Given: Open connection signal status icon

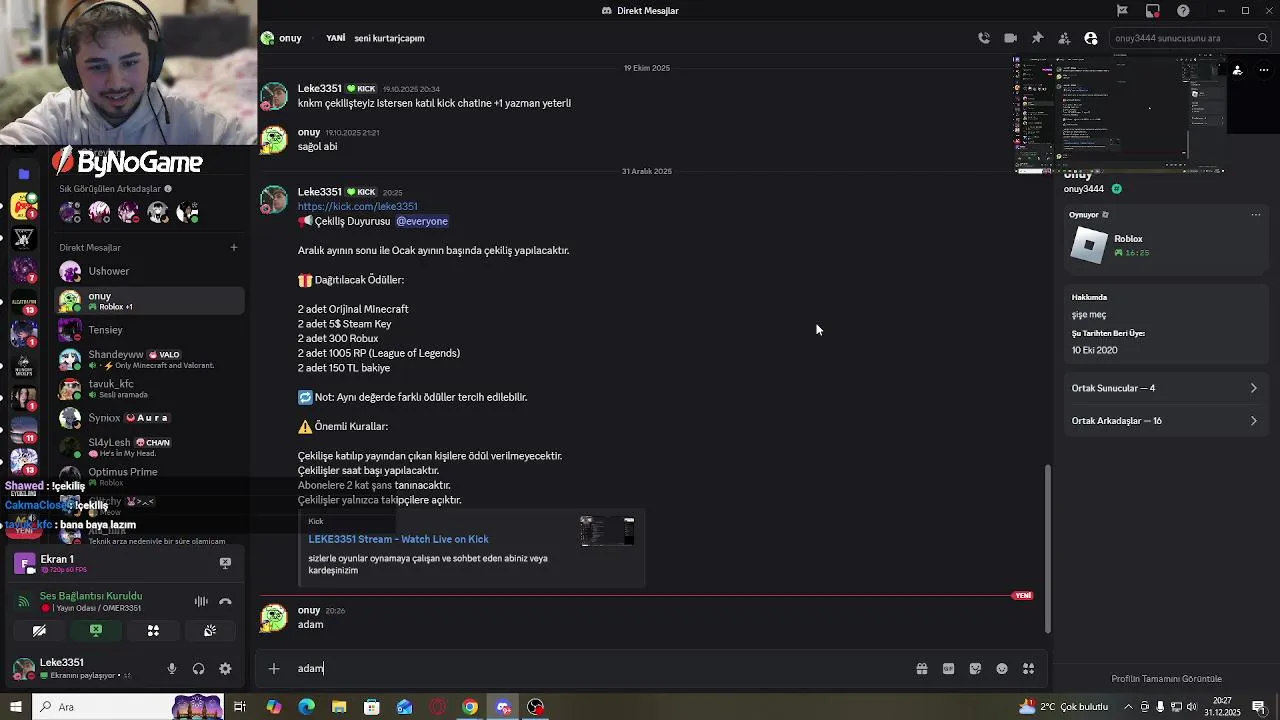Looking at the screenshot, I should pos(24,601).
